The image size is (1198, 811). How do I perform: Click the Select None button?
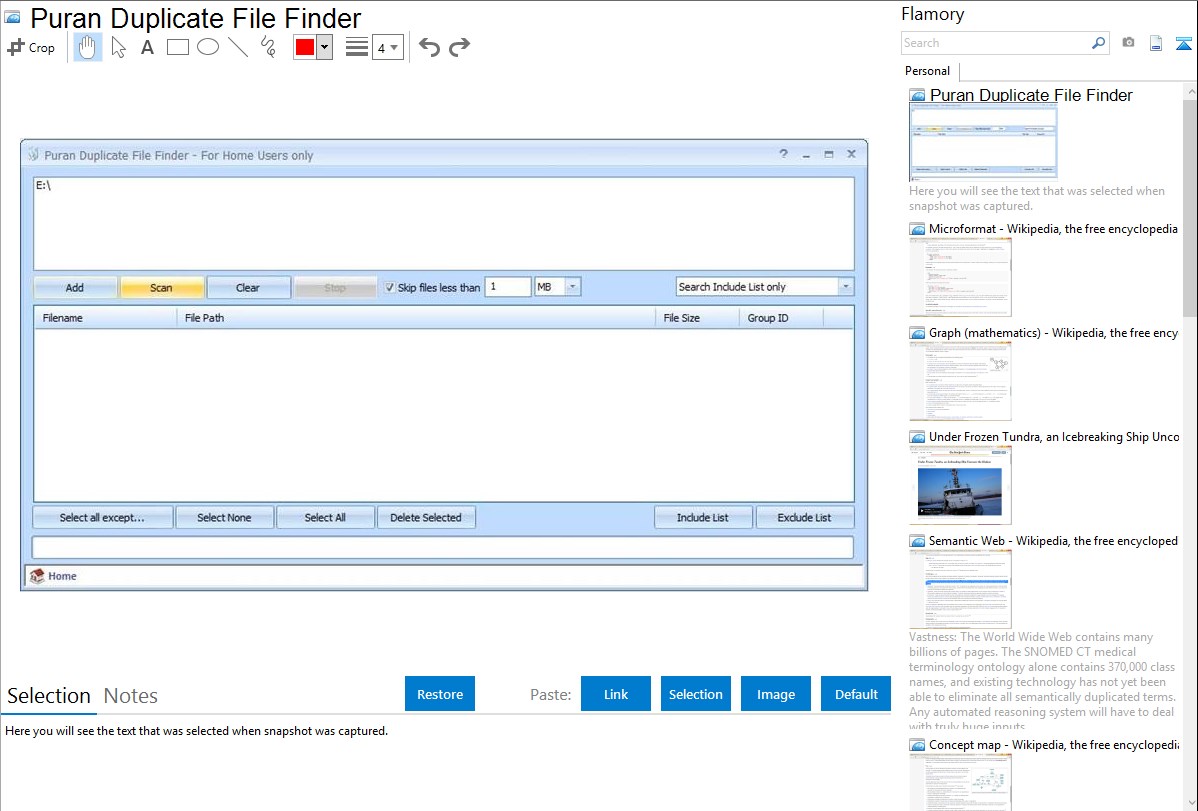pyautogui.click(x=224, y=517)
